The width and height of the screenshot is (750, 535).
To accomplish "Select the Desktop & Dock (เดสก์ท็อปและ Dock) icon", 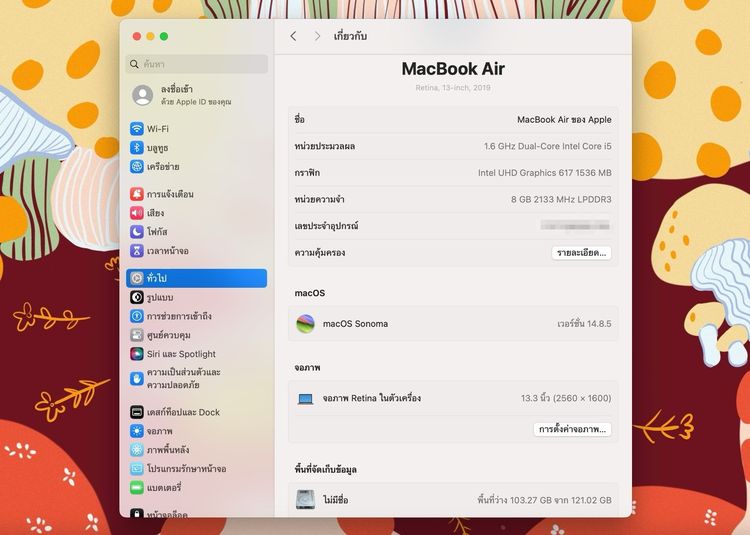I will [x=137, y=412].
